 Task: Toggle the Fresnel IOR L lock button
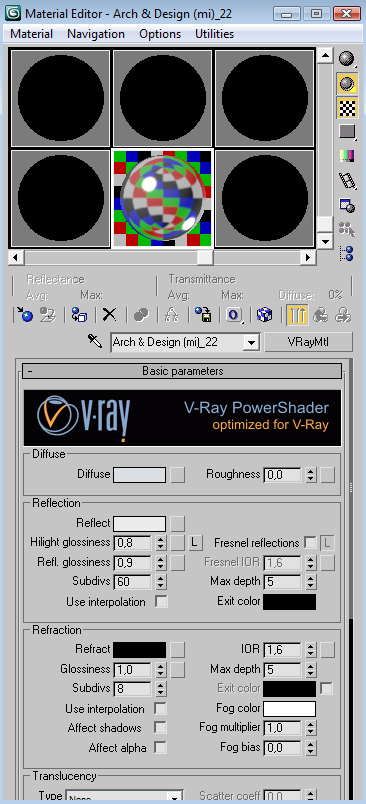click(x=328, y=542)
